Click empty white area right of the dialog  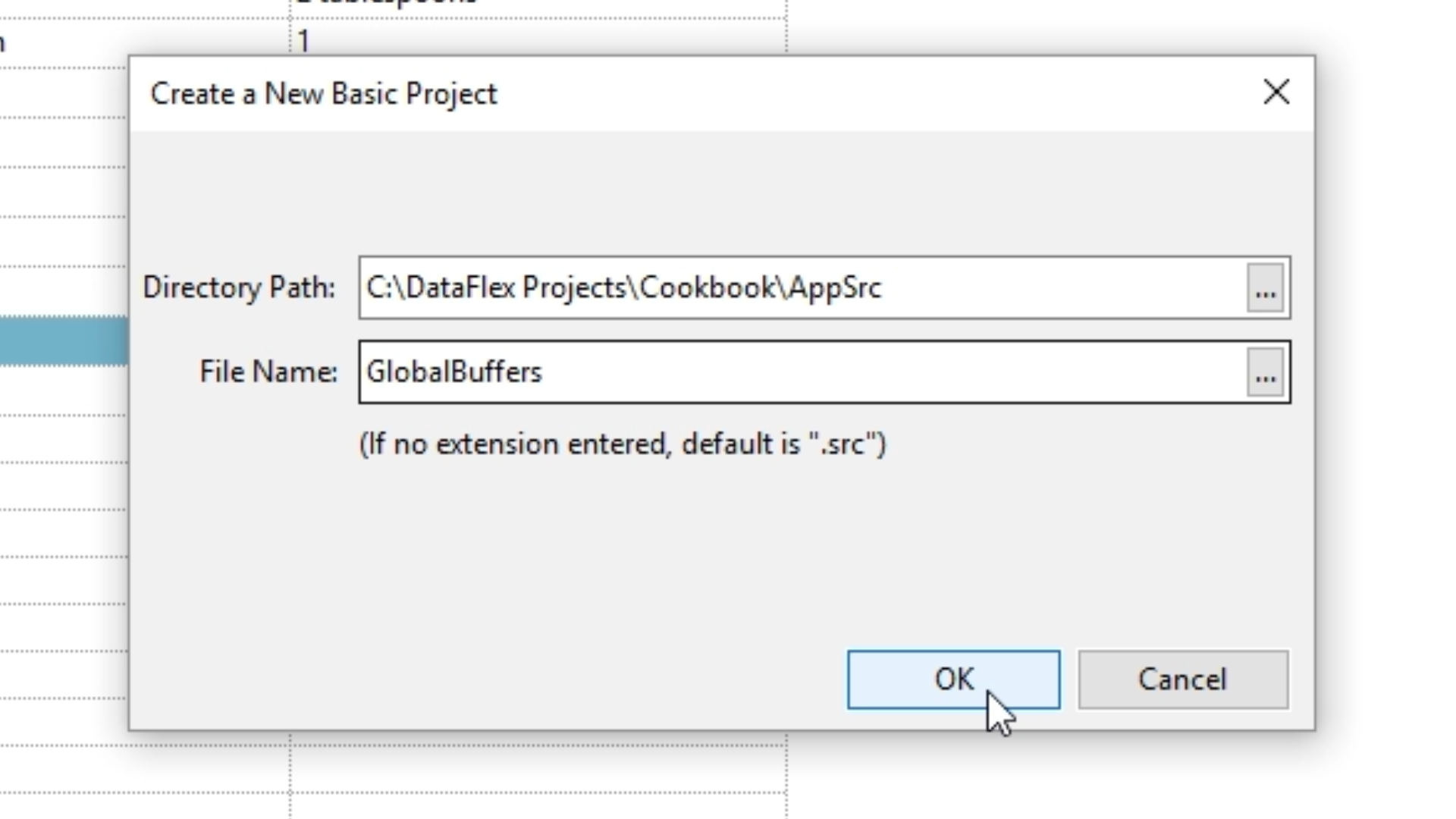1388,379
